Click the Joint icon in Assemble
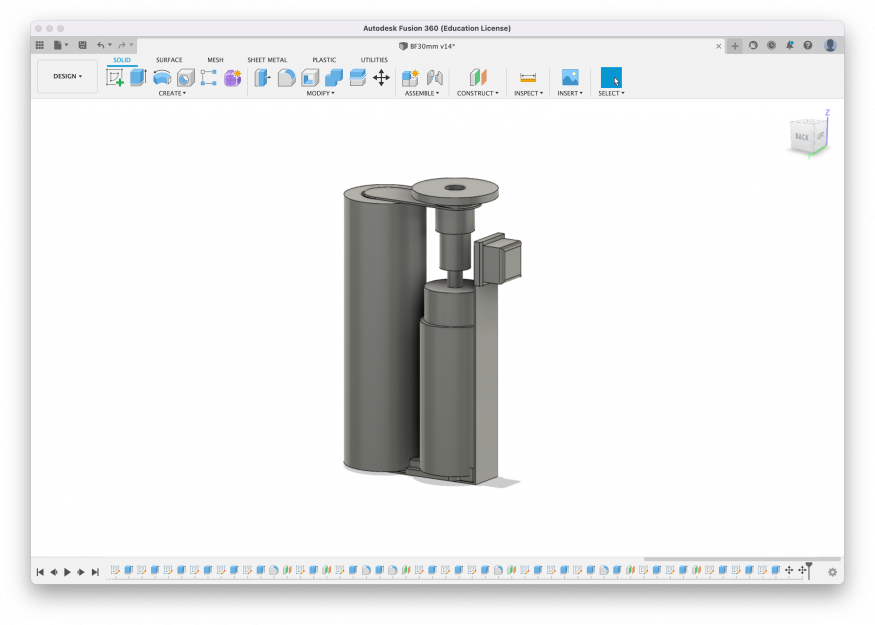 click(434, 77)
